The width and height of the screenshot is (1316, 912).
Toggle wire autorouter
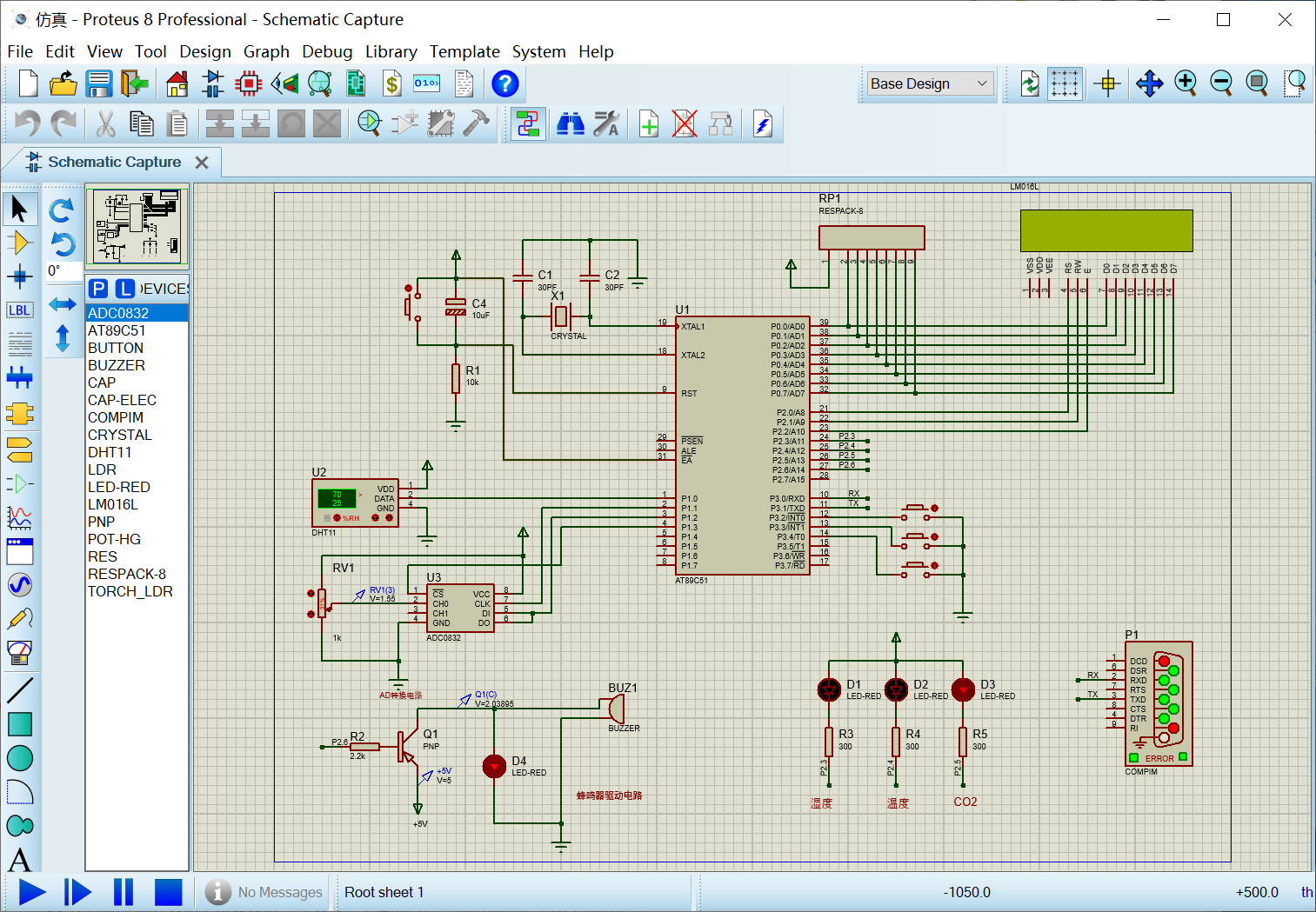[x=528, y=123]
